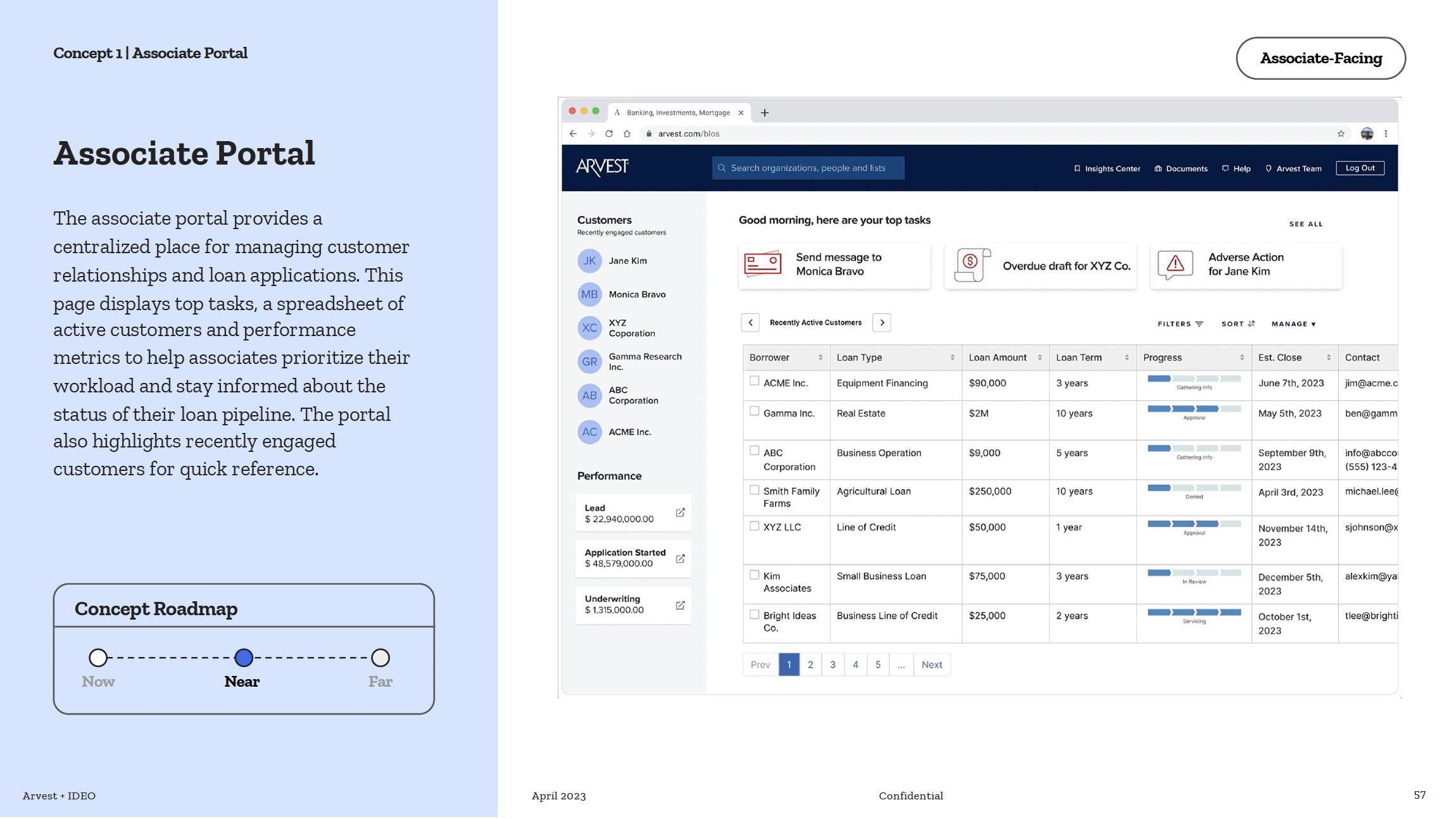Click the search organizations field
Screen dimensions: 1456x819
tap(808, 168)
